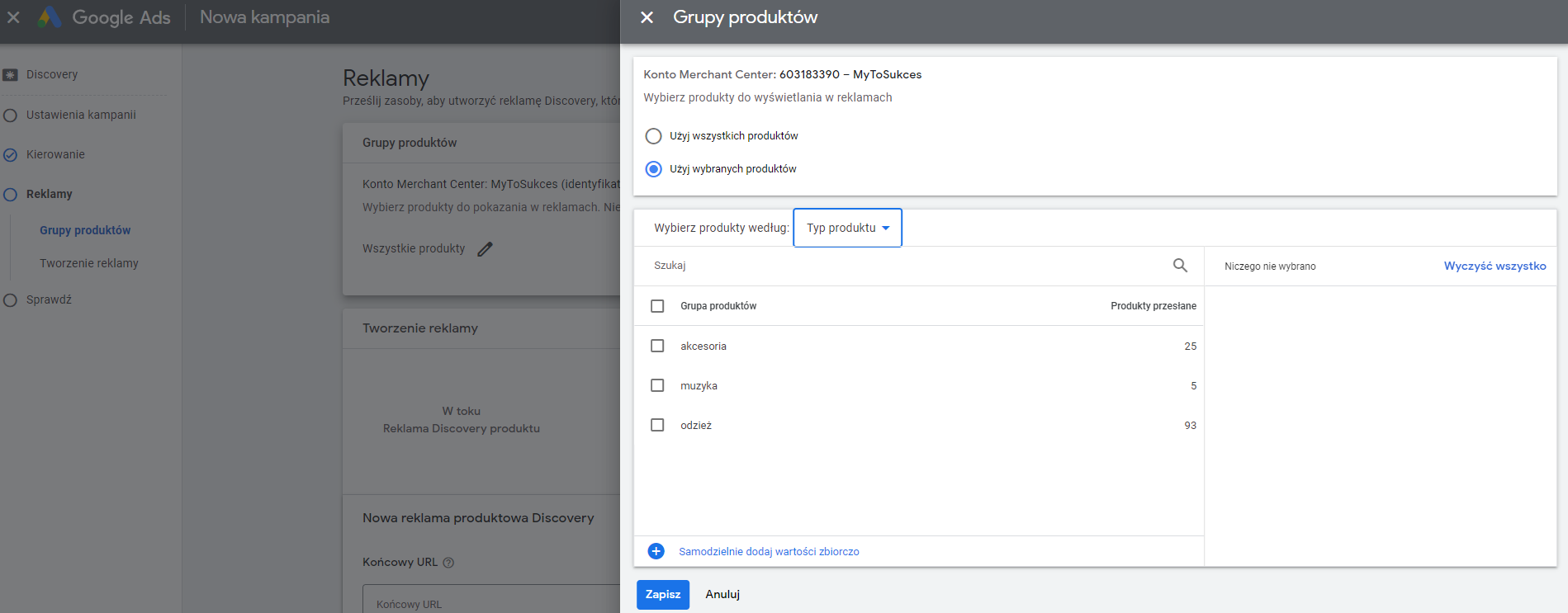
Task: Click the Szukaj search field
Action: [908, 266]
